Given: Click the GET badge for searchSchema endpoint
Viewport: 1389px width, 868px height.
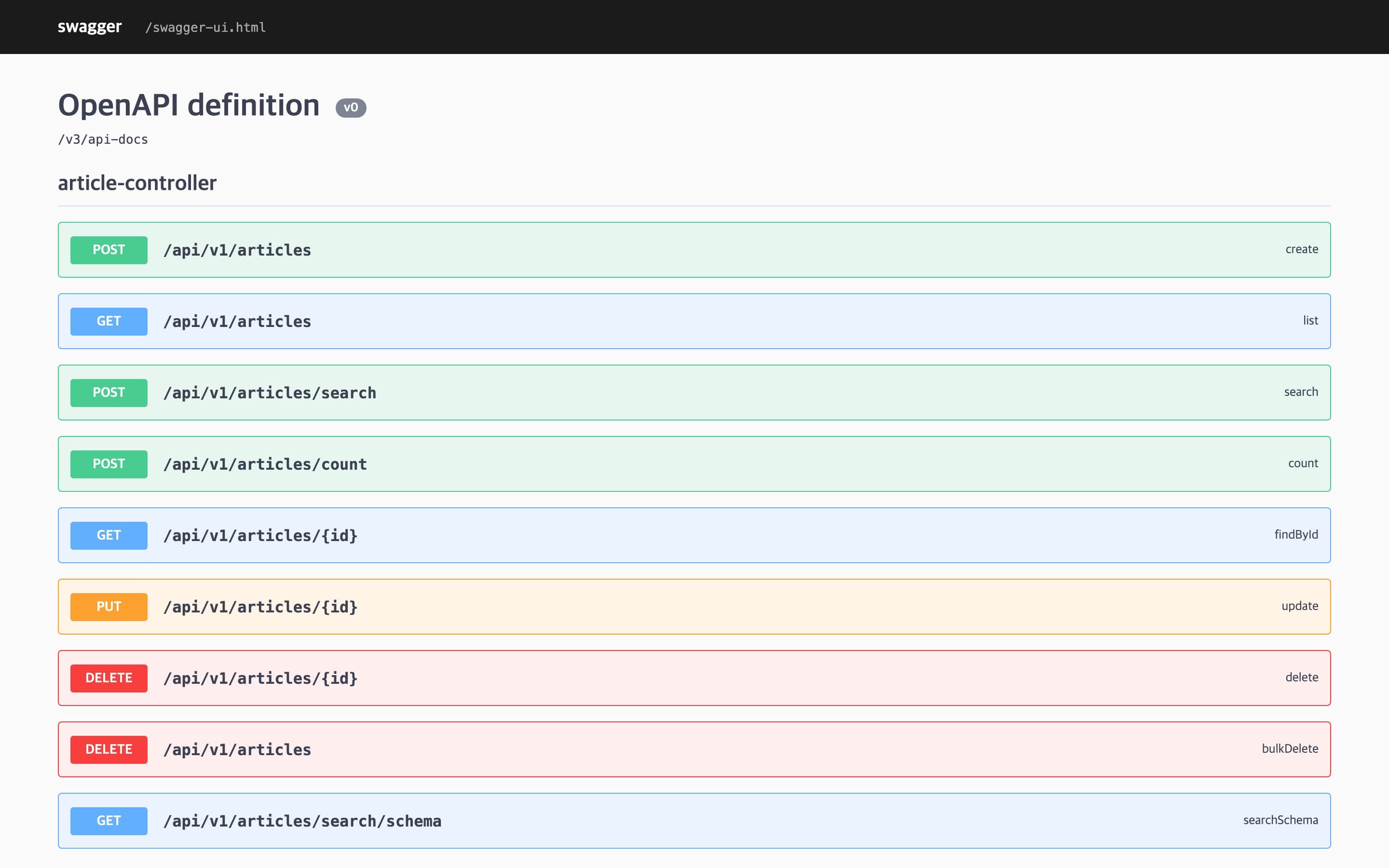Looking at the screenshot, I should 109,821.
